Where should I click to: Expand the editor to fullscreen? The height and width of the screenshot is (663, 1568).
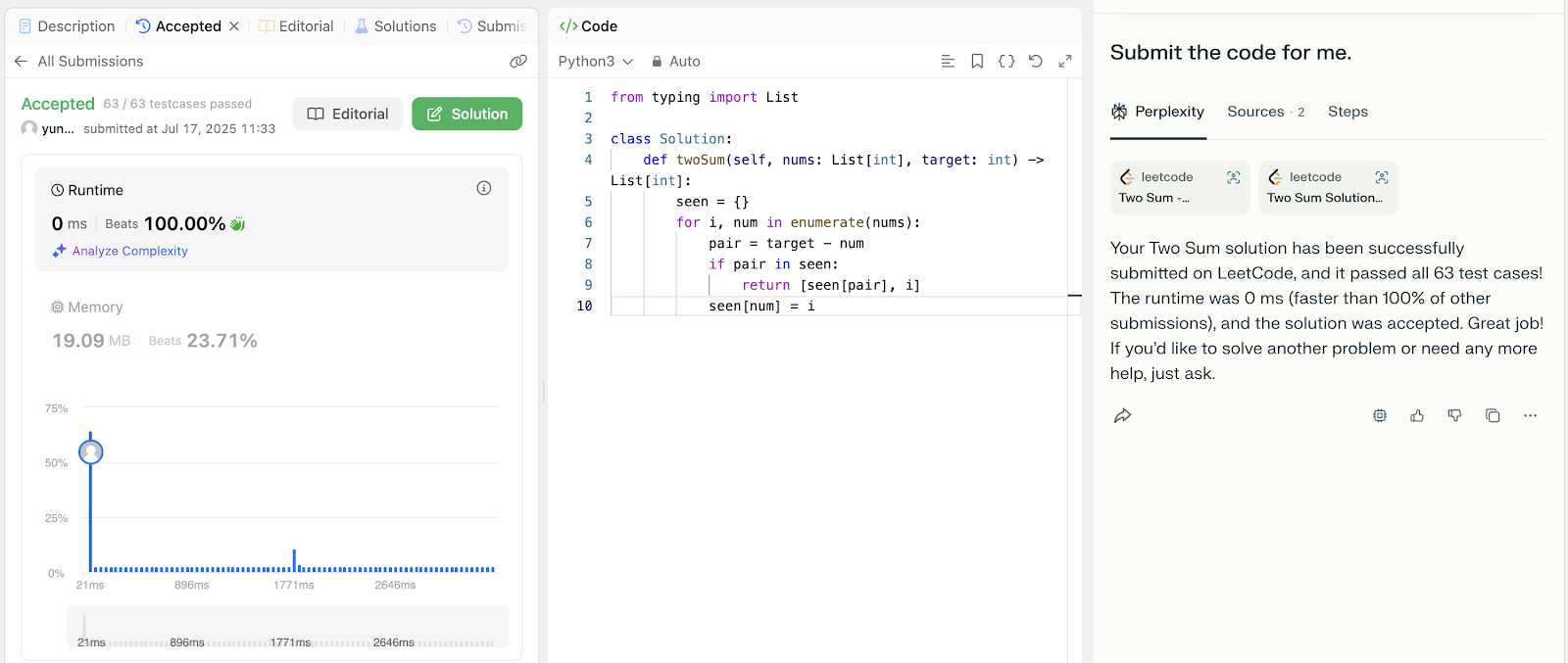pyautogui.click(x=1065, y=61)
